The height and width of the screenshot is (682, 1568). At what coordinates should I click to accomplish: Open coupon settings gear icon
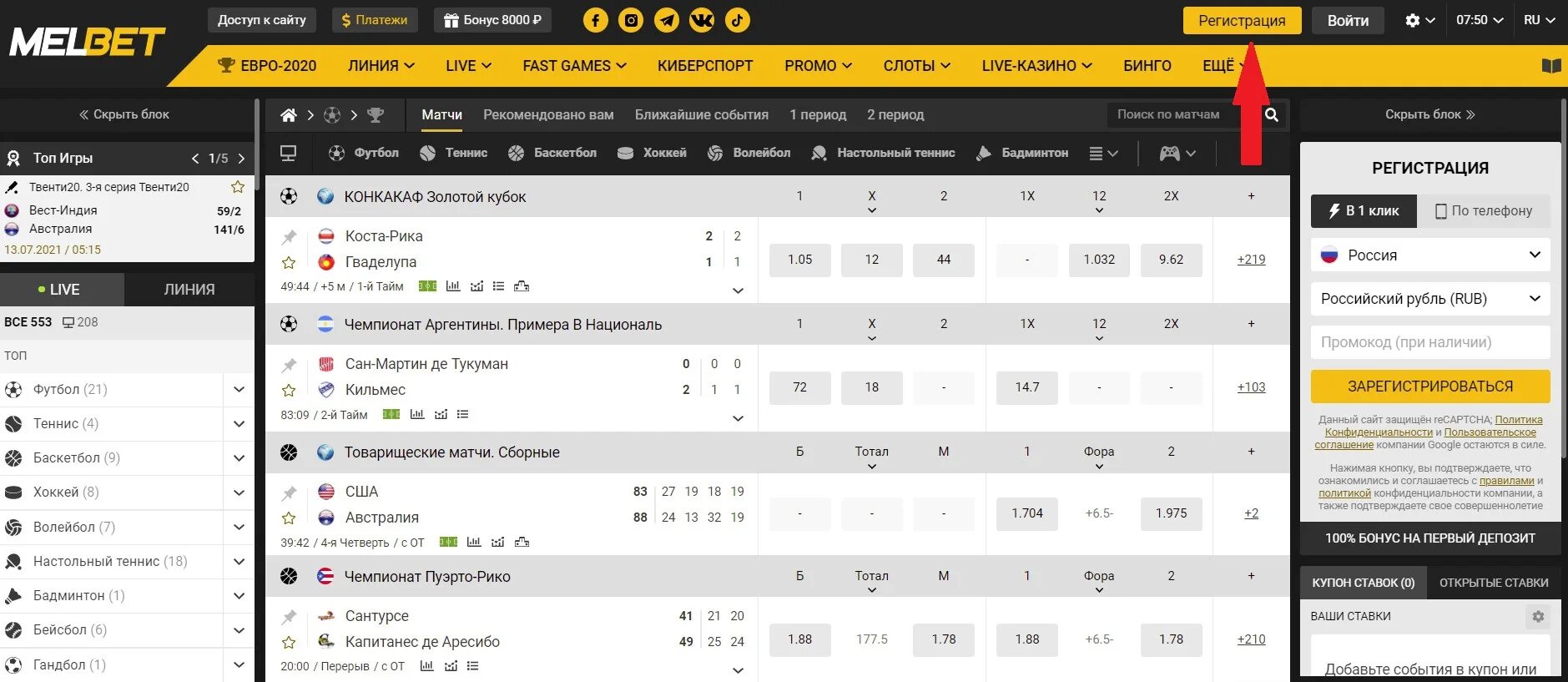(1538, 617)
